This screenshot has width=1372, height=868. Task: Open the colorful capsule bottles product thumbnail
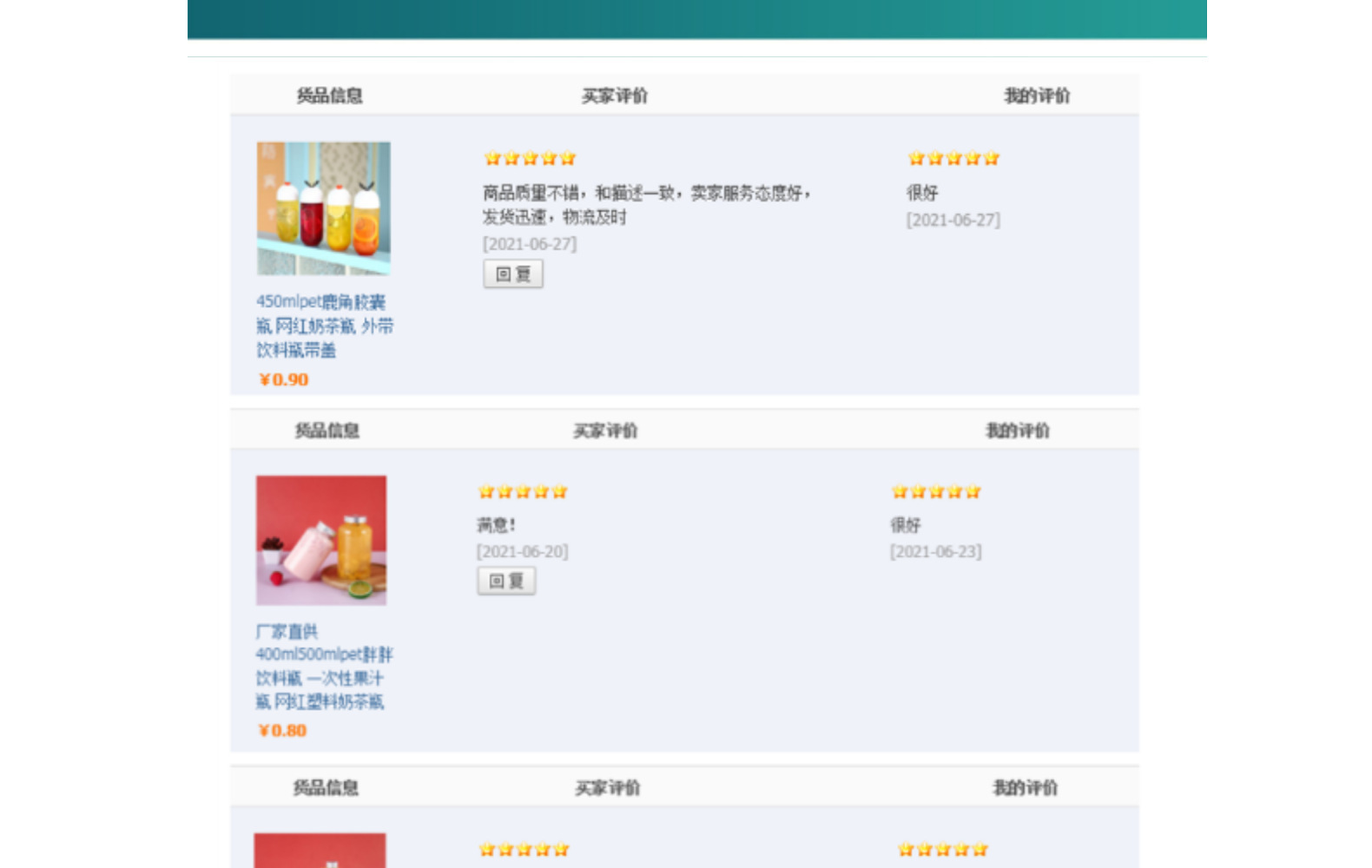coord(323,208)
